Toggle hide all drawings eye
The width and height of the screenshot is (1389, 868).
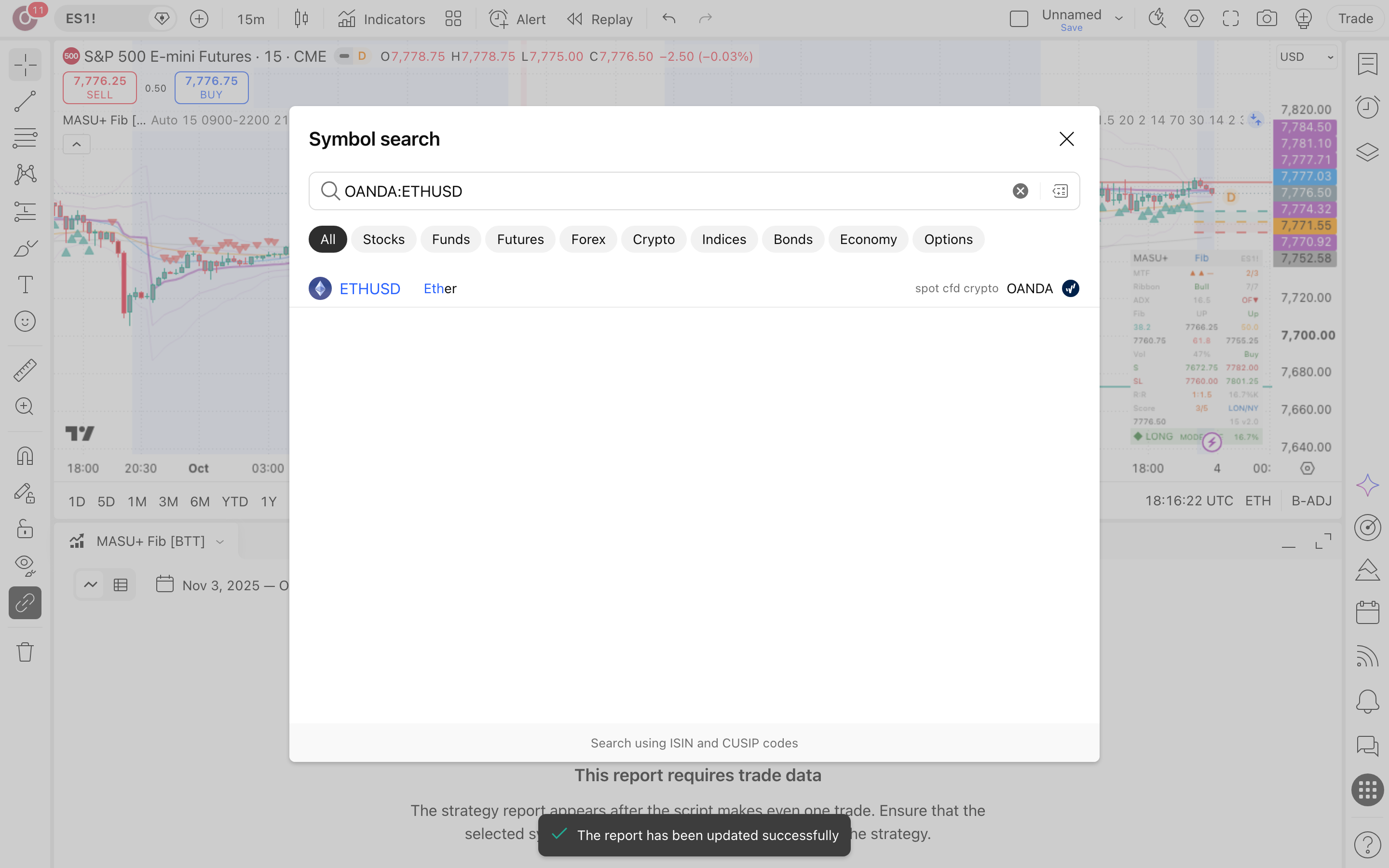[25, 566]
